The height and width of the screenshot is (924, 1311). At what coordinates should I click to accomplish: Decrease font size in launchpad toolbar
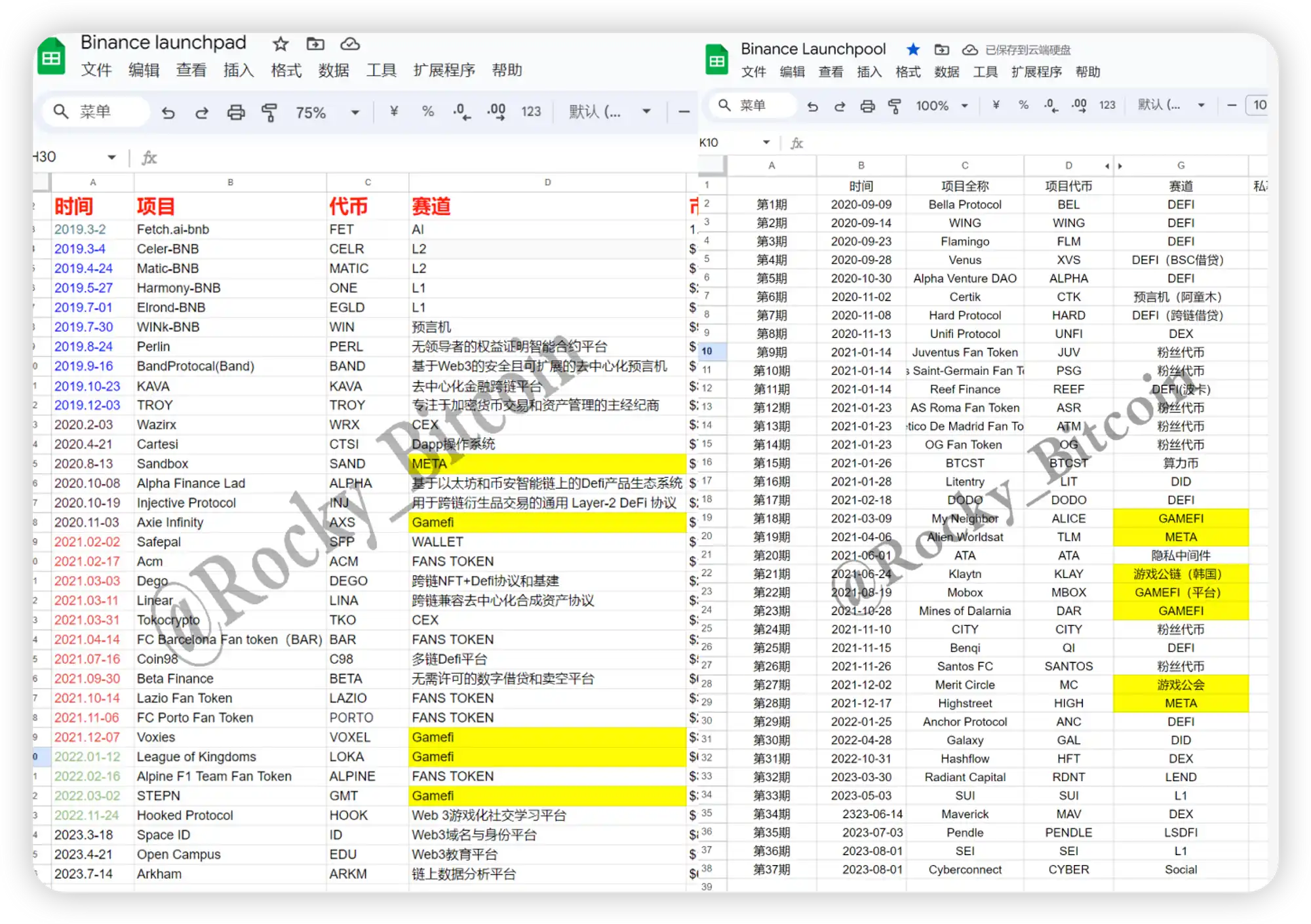684,112
